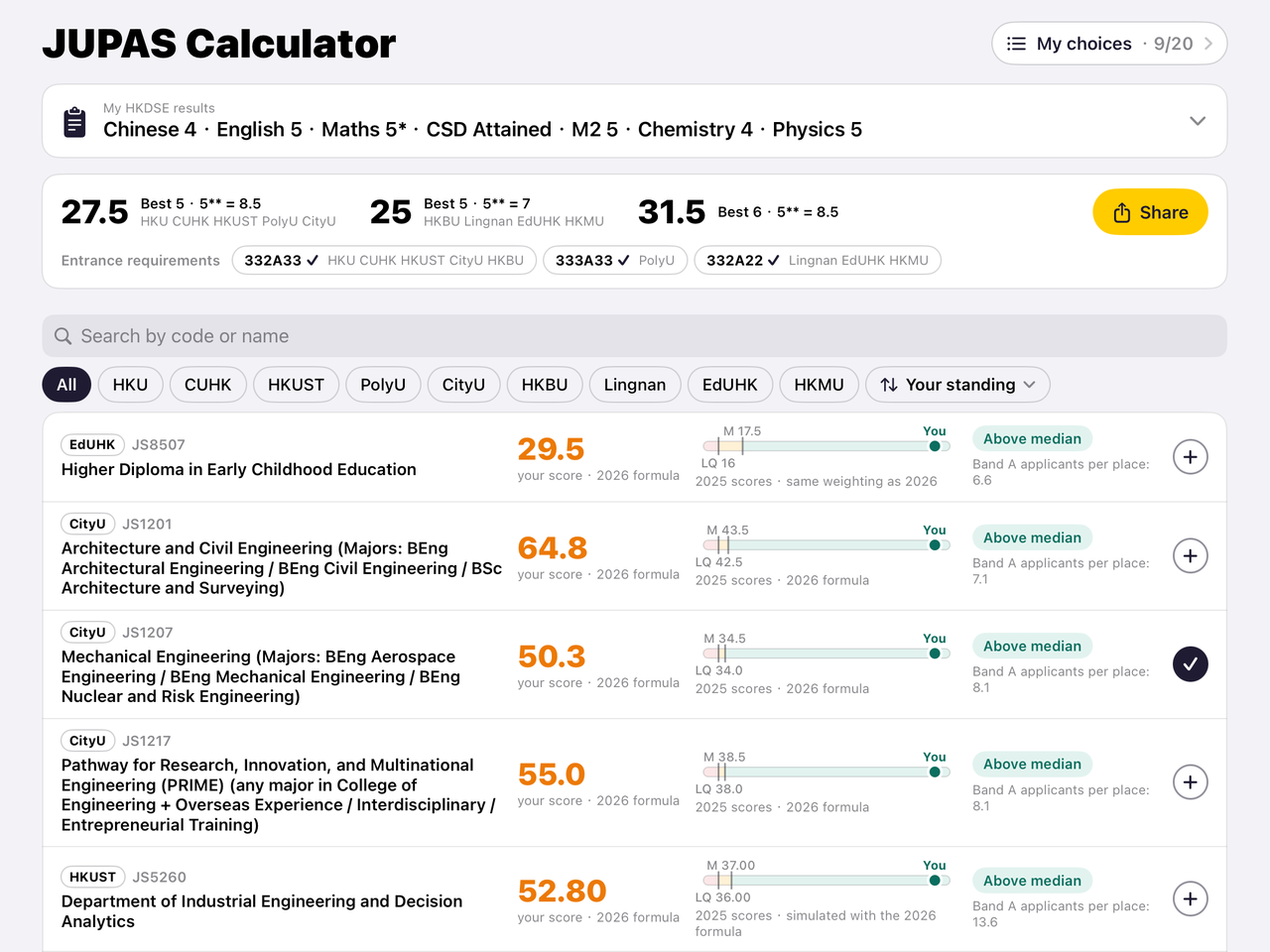Click the Share button
This screenshot has width=1270, height=952.
coord(1150,212)
